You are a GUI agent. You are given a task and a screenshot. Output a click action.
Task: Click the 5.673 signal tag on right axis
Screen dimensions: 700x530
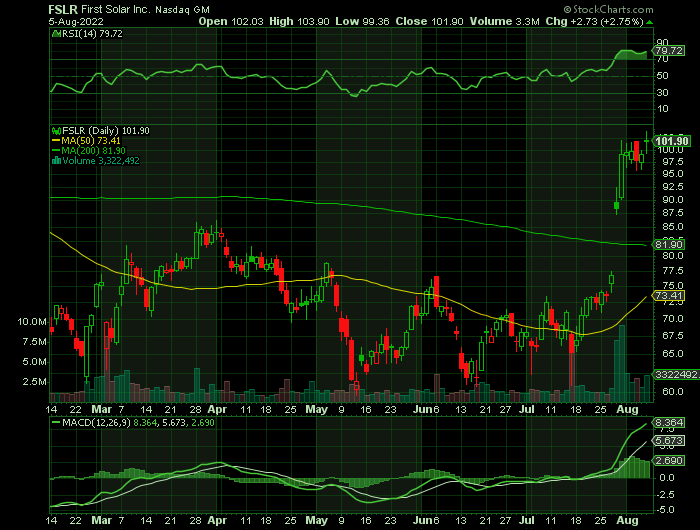pos(668,441)
